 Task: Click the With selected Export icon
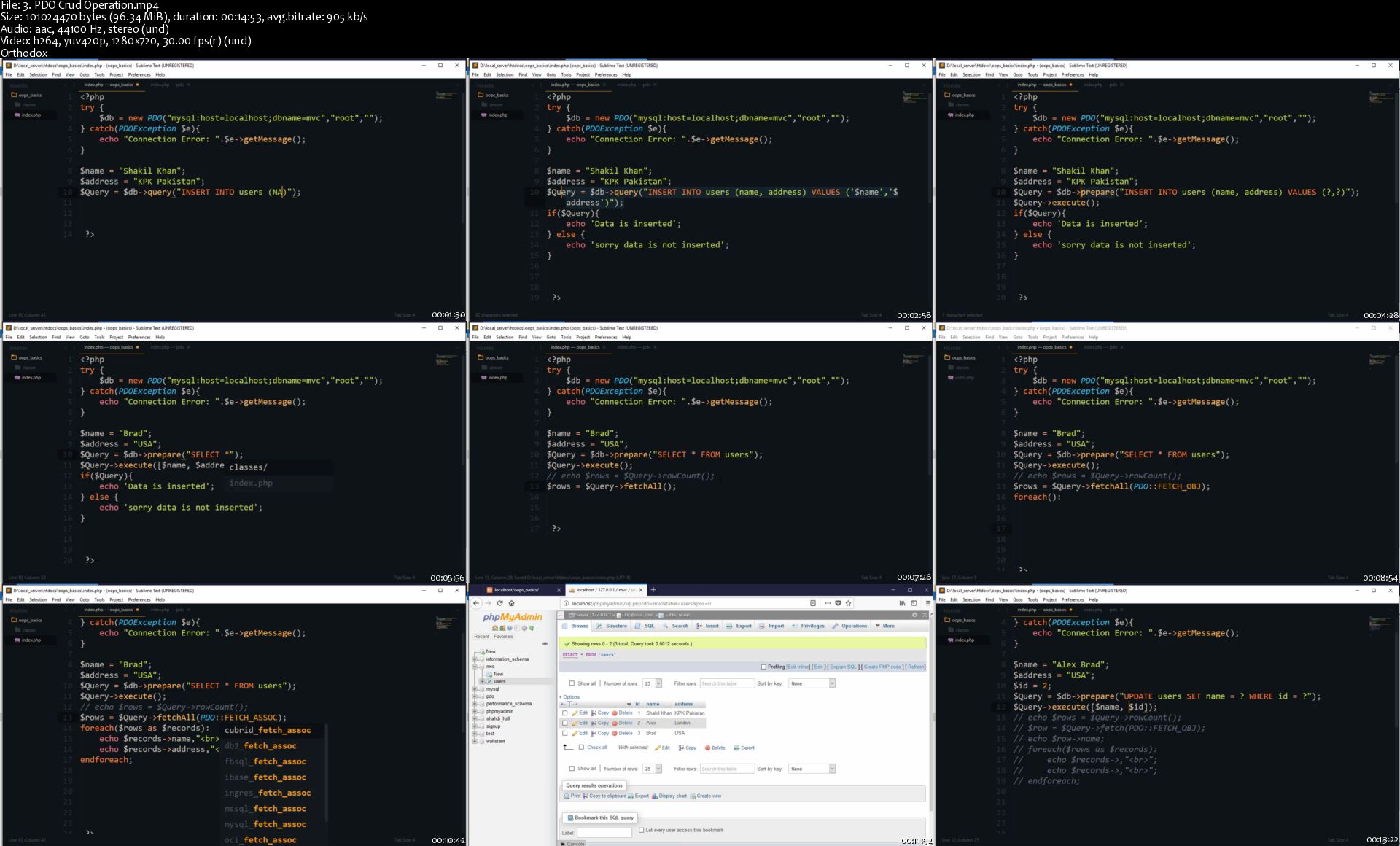736,748
